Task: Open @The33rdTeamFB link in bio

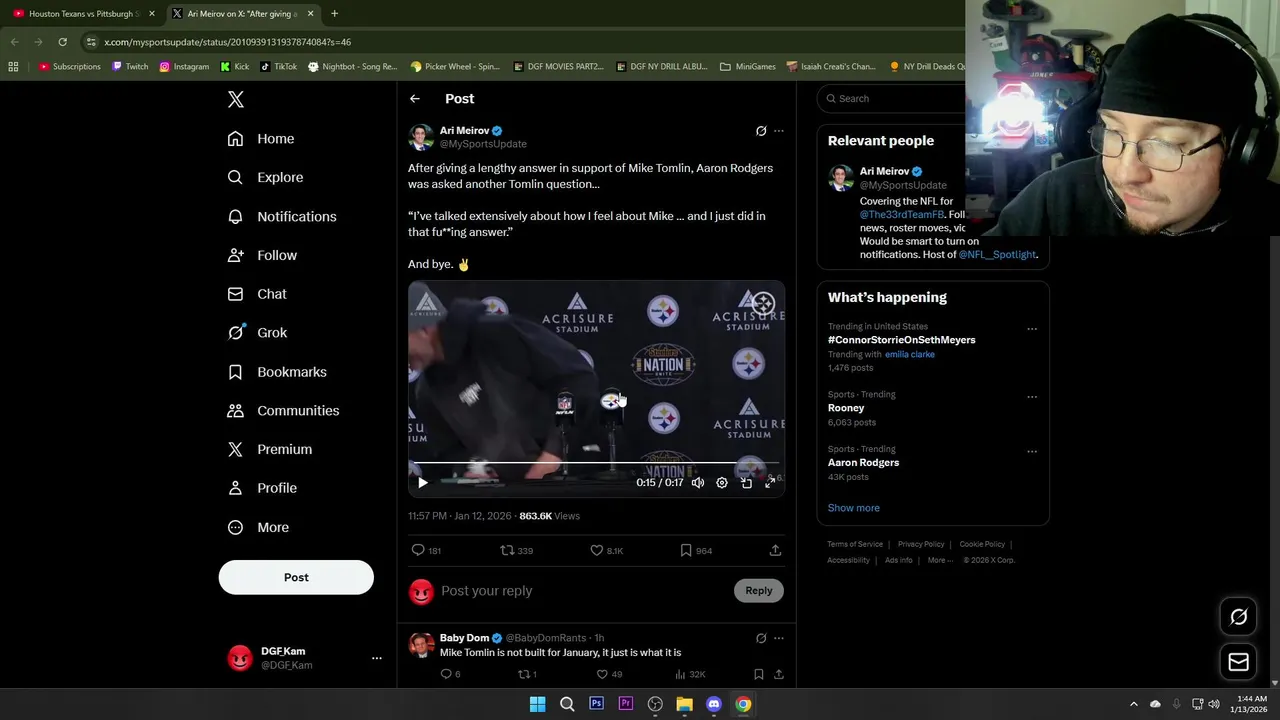Action: click(x=902, y=215)
